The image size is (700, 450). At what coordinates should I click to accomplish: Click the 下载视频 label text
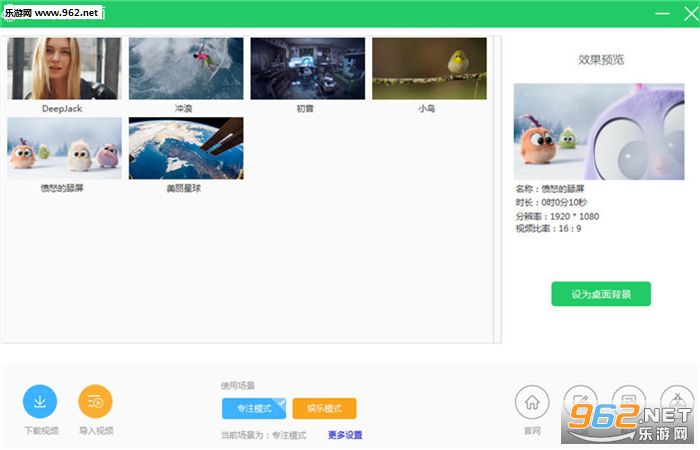click(42, 430)
